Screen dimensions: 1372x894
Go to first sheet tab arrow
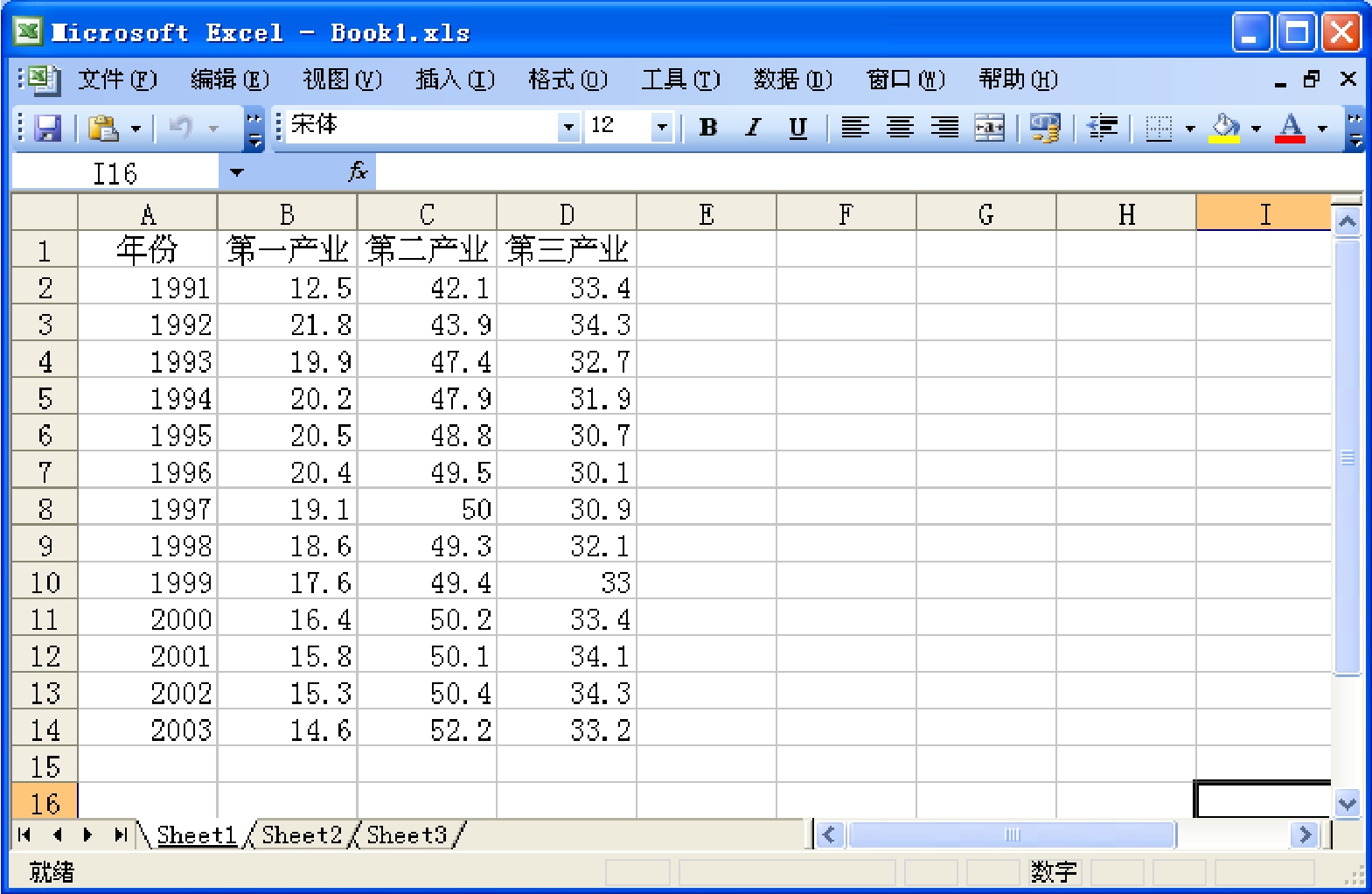point(24,835)
